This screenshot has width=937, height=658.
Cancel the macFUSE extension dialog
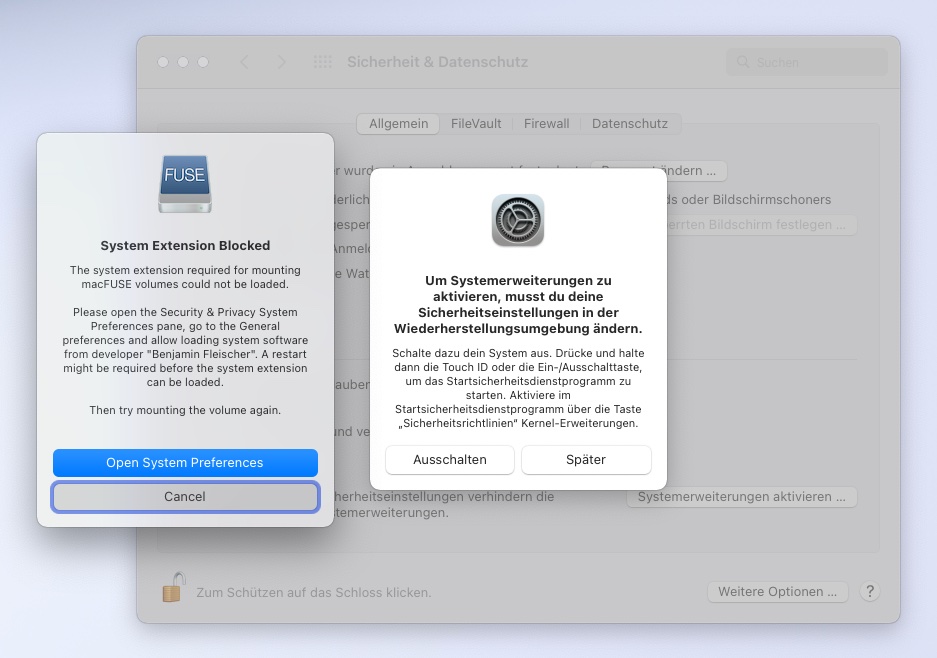pyautogui.click(x=185, y=496)
